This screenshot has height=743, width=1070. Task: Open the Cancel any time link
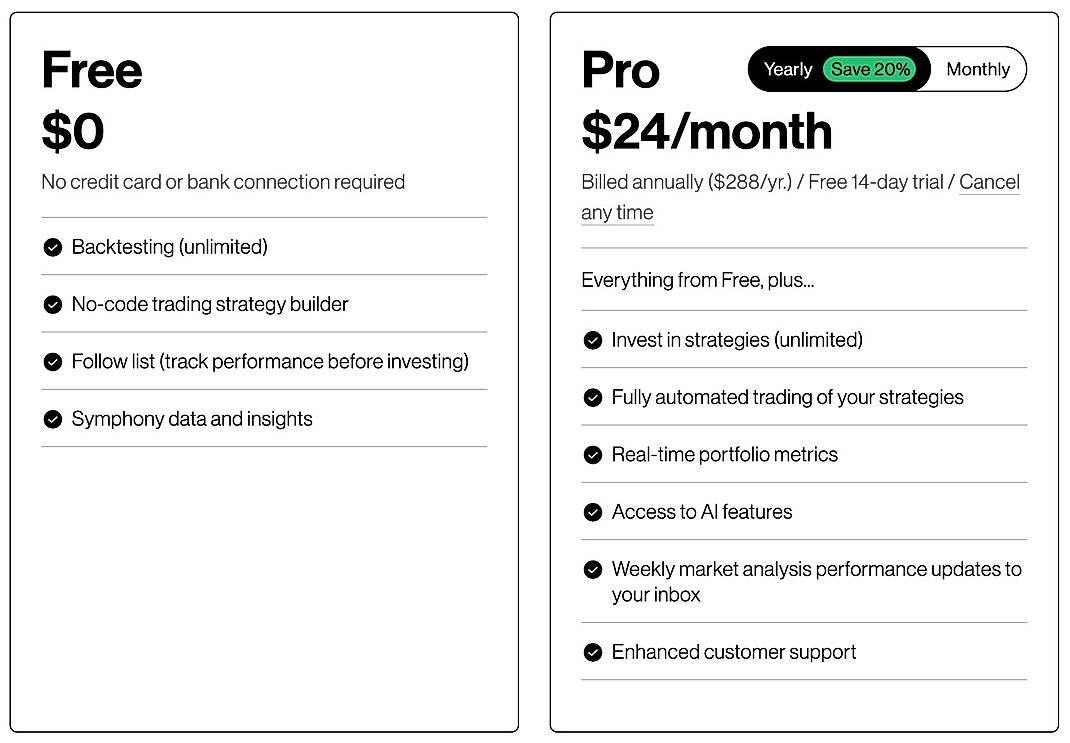(x=990, y=181)
